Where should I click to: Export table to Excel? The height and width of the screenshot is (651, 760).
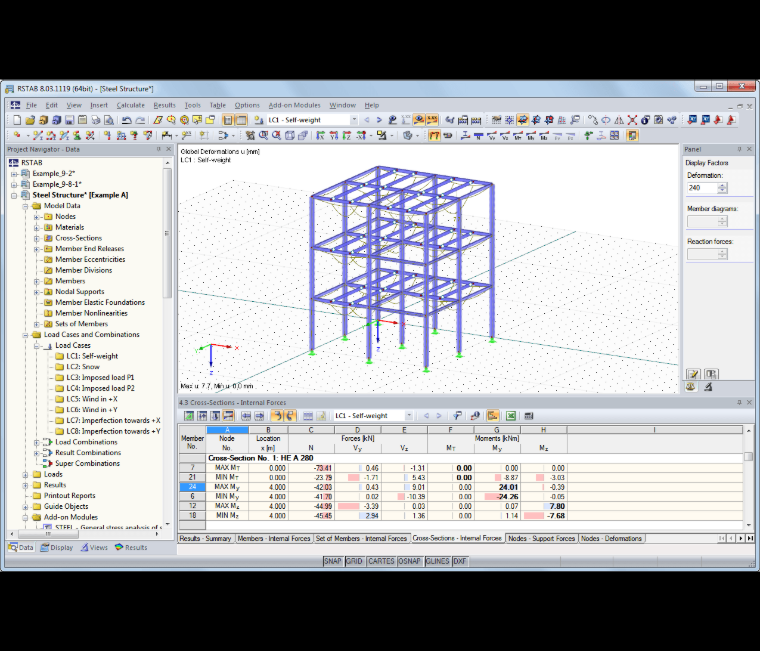click(511, 415)
